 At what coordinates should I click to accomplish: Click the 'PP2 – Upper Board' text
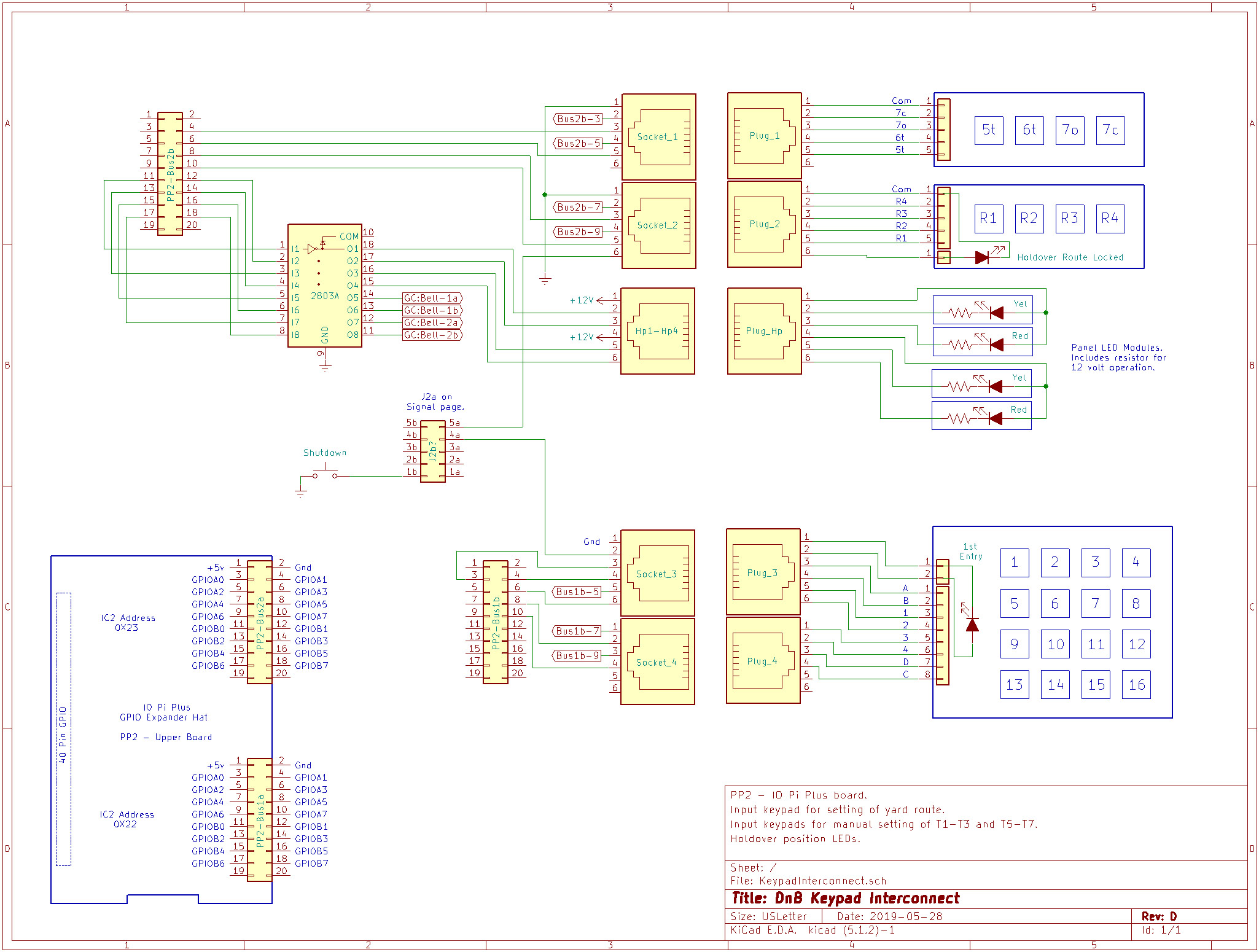166,737
